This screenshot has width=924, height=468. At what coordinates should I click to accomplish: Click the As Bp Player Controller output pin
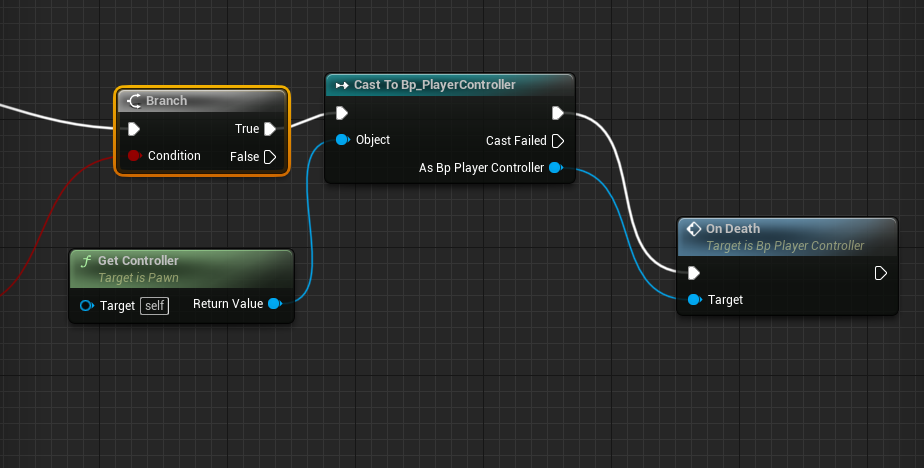pyautogui.click(x=556, y=168)
